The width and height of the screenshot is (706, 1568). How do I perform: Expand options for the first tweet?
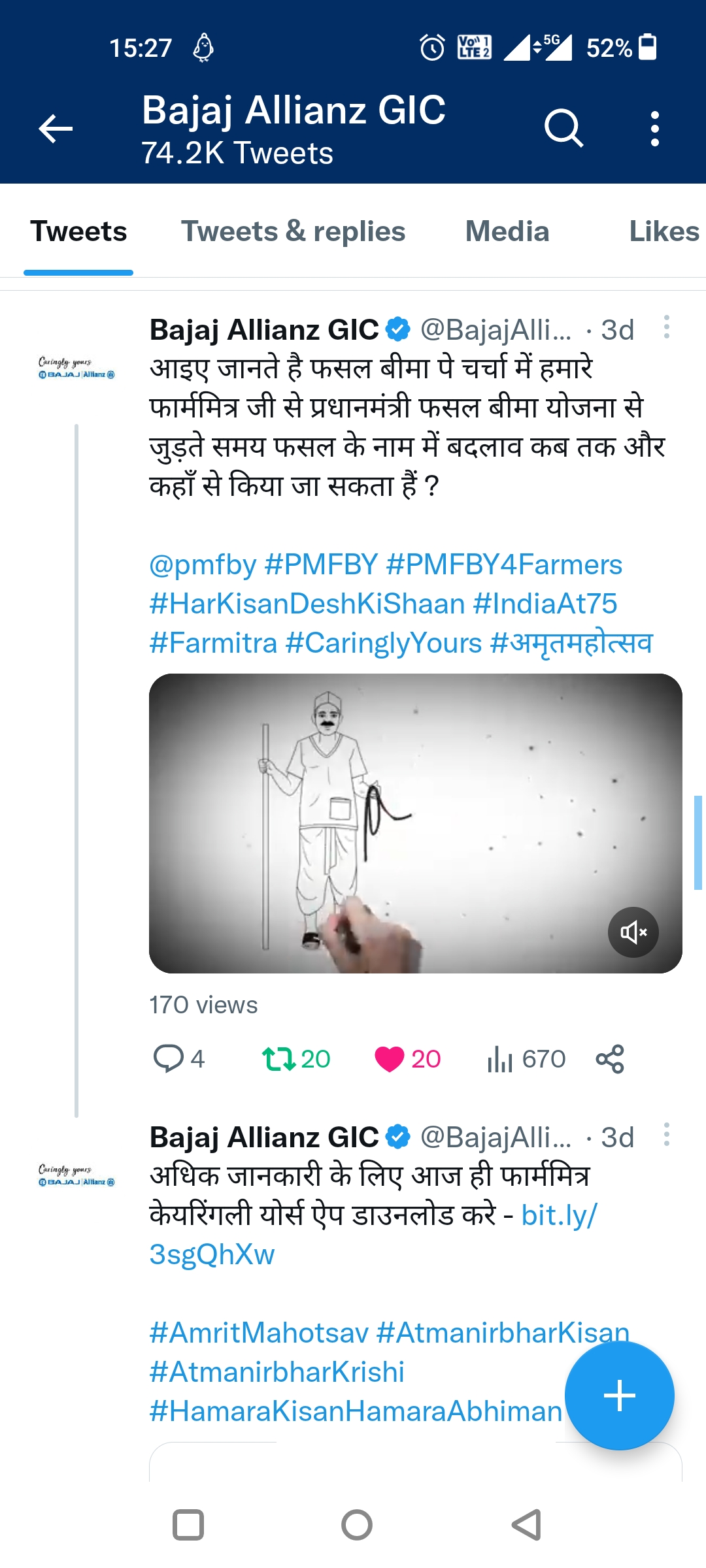pyautogui.click(x=666, y=327)
